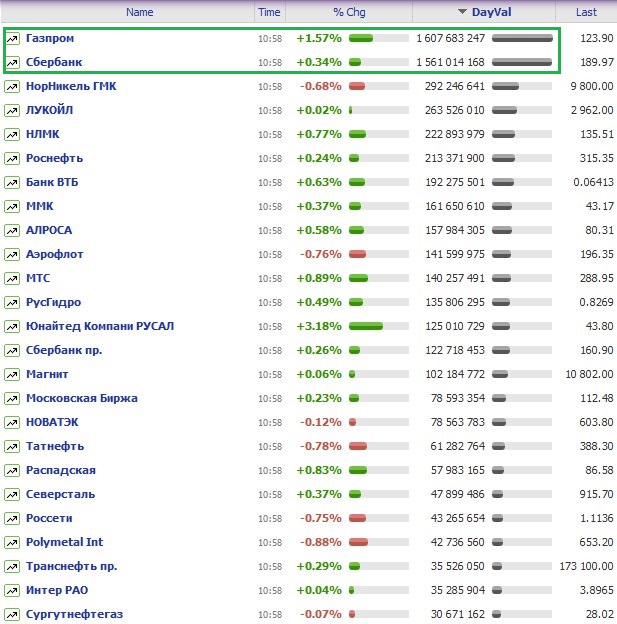Sort by the % Chg column header
The height and width of the screenshot is (624, 617).
350,12
